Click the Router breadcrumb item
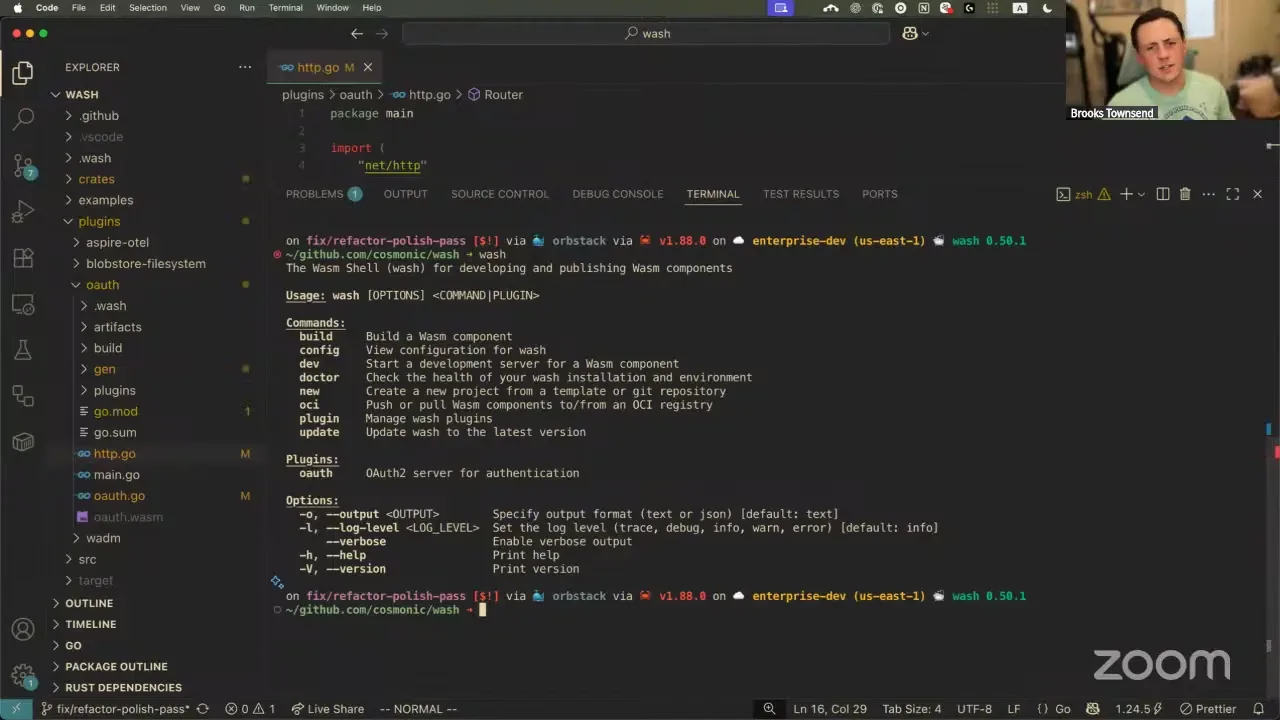 pos(495,95)
